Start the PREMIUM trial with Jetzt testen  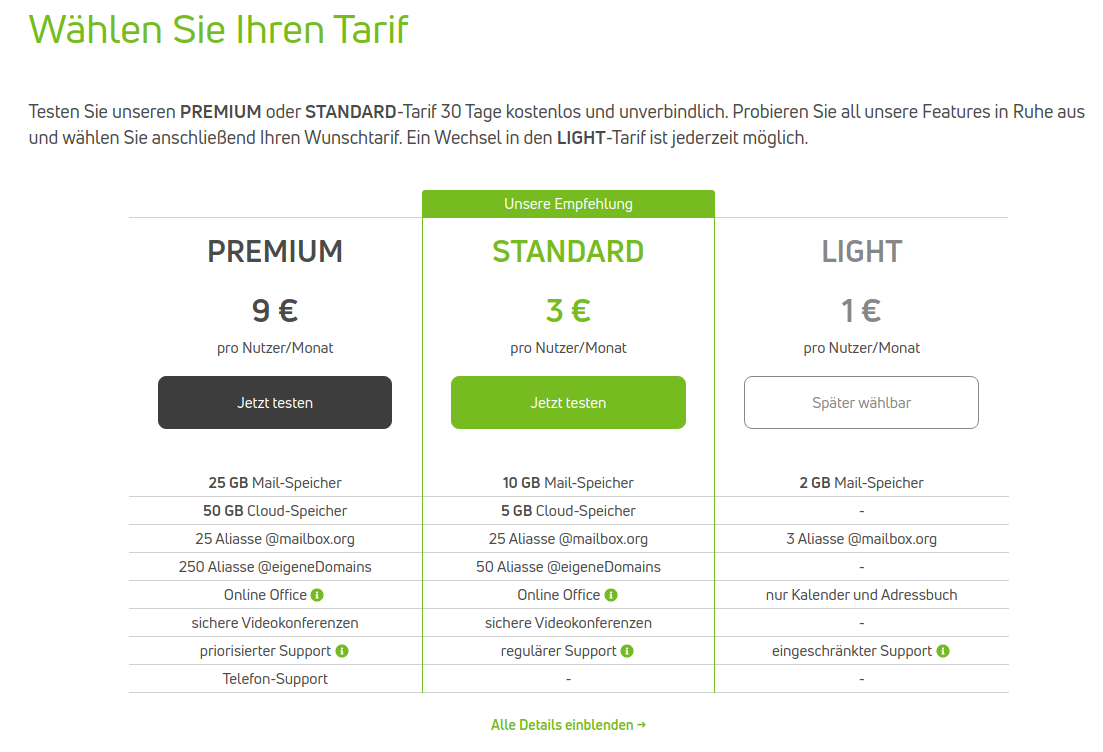[275, 402]
